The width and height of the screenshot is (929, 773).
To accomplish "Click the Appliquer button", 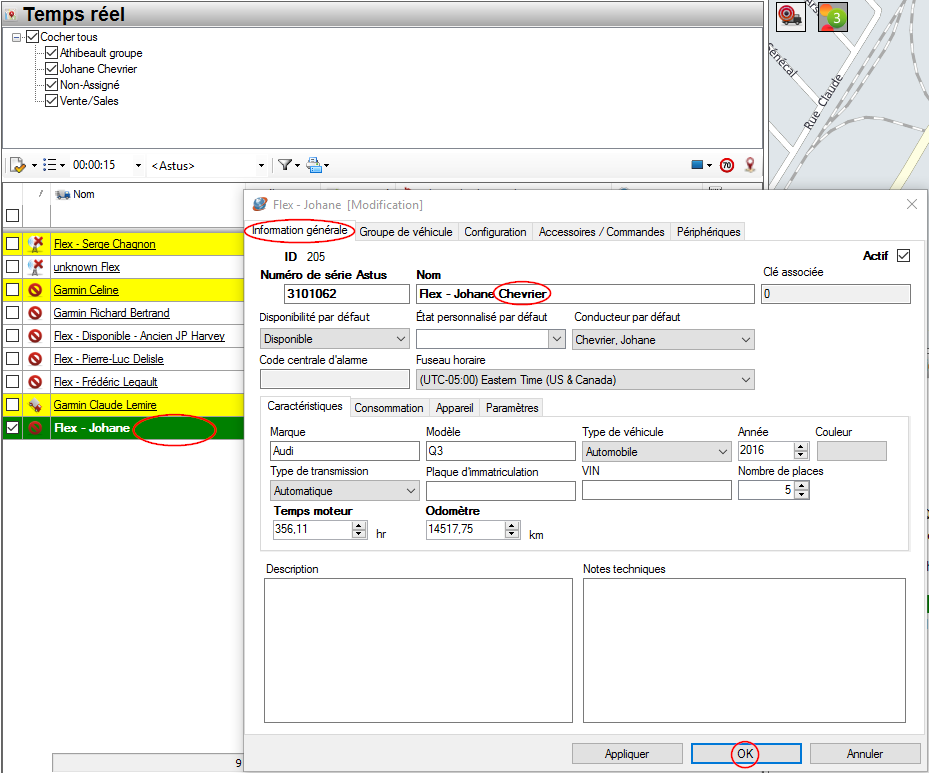I will click(x=627, y=754).
